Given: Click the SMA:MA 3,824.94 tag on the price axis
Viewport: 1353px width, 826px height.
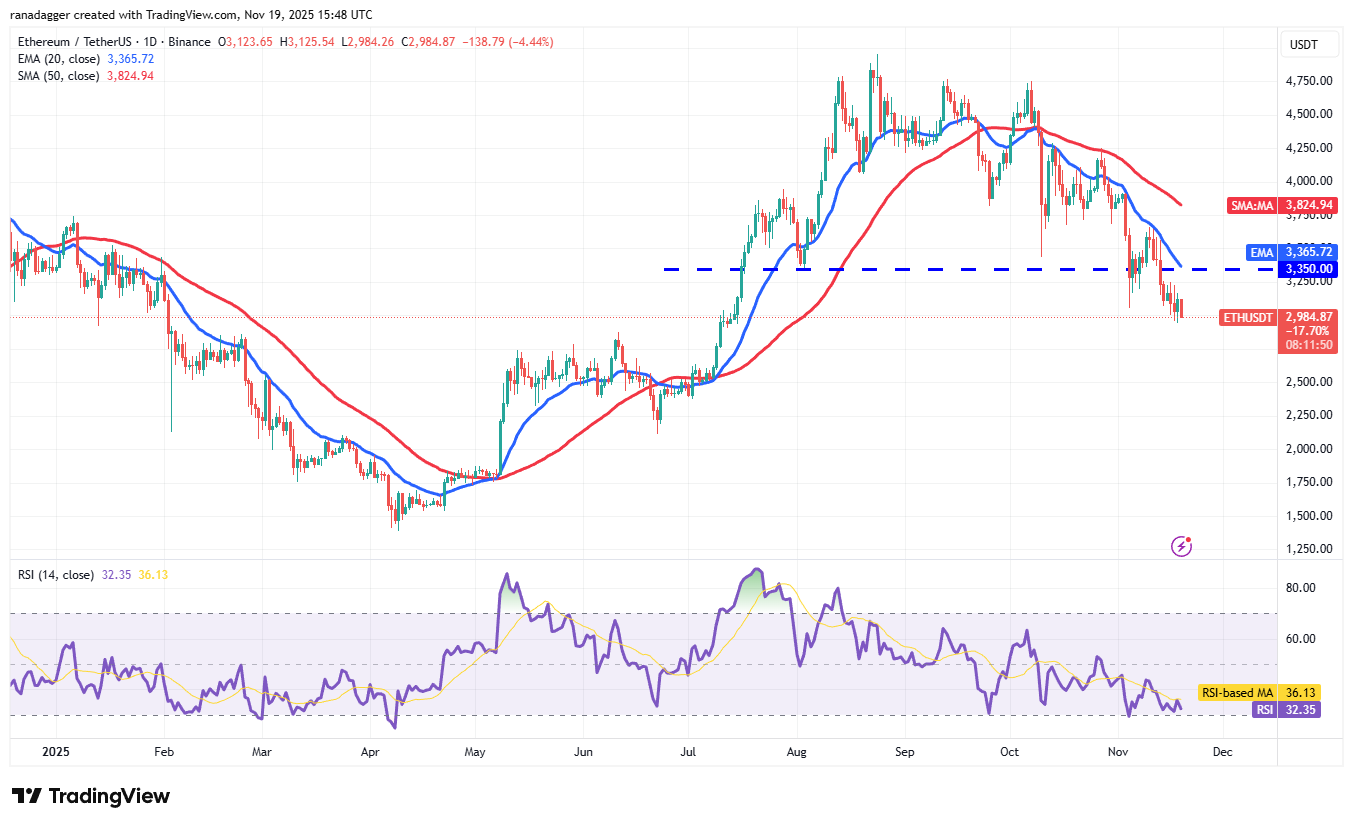Looking at the screenshot, I should [x=1281, y=205].
